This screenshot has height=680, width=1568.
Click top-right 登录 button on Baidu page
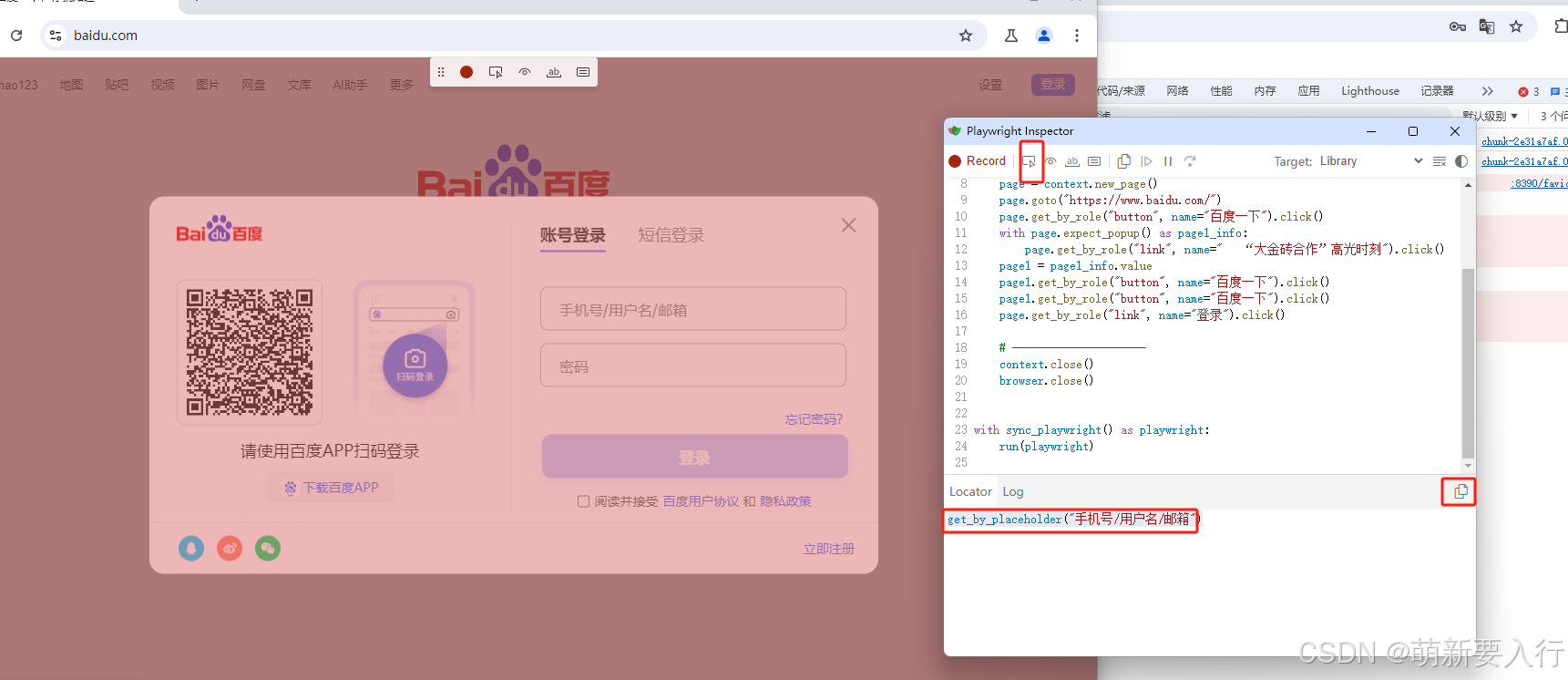pyautogui.click(x=1053, y=85)
